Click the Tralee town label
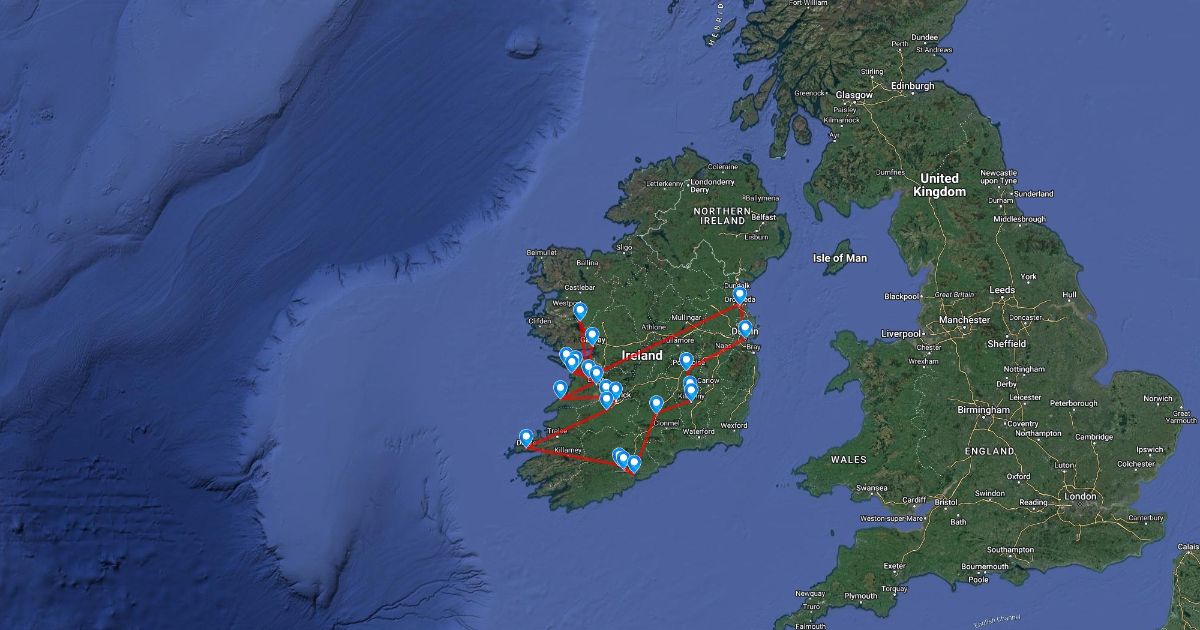1200x630 pixels. click(x=557, y=432)
